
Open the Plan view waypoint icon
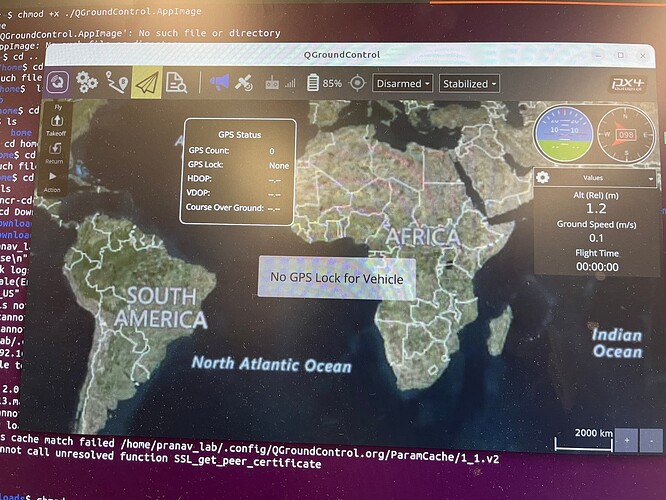pyautogui.click(x=117, y=82)
